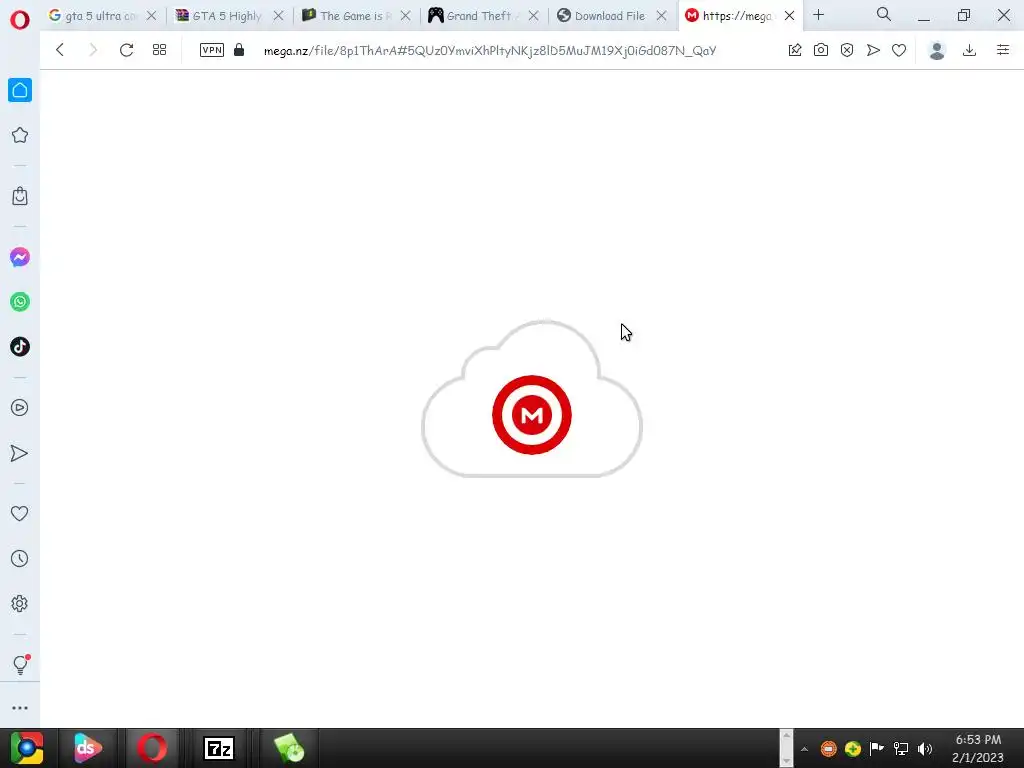
Task: View site security lock info
Action: point(239,50)
